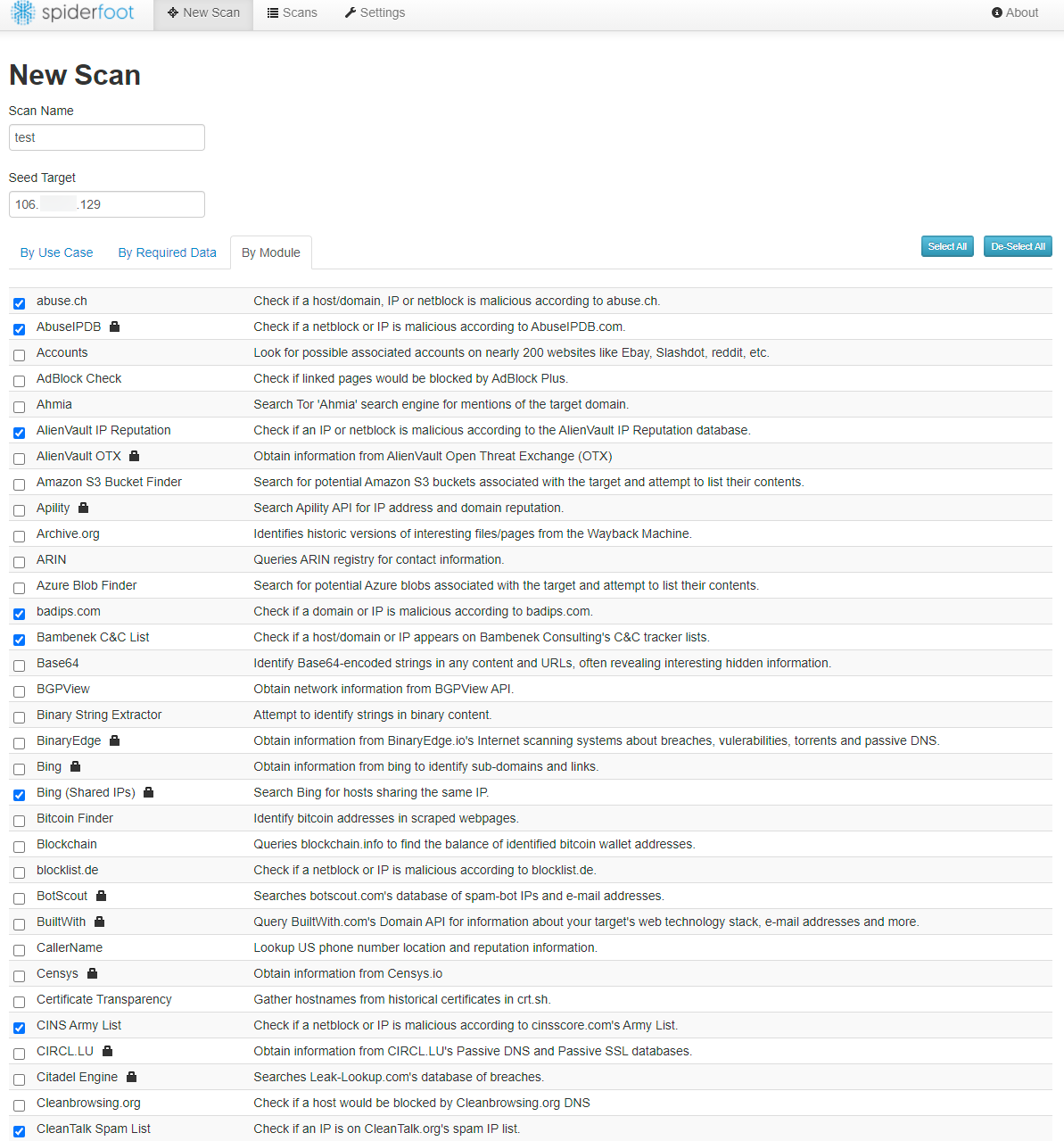1064x1141 pixels.
Task: Click the Select All button
Action: tap(947, 246)
